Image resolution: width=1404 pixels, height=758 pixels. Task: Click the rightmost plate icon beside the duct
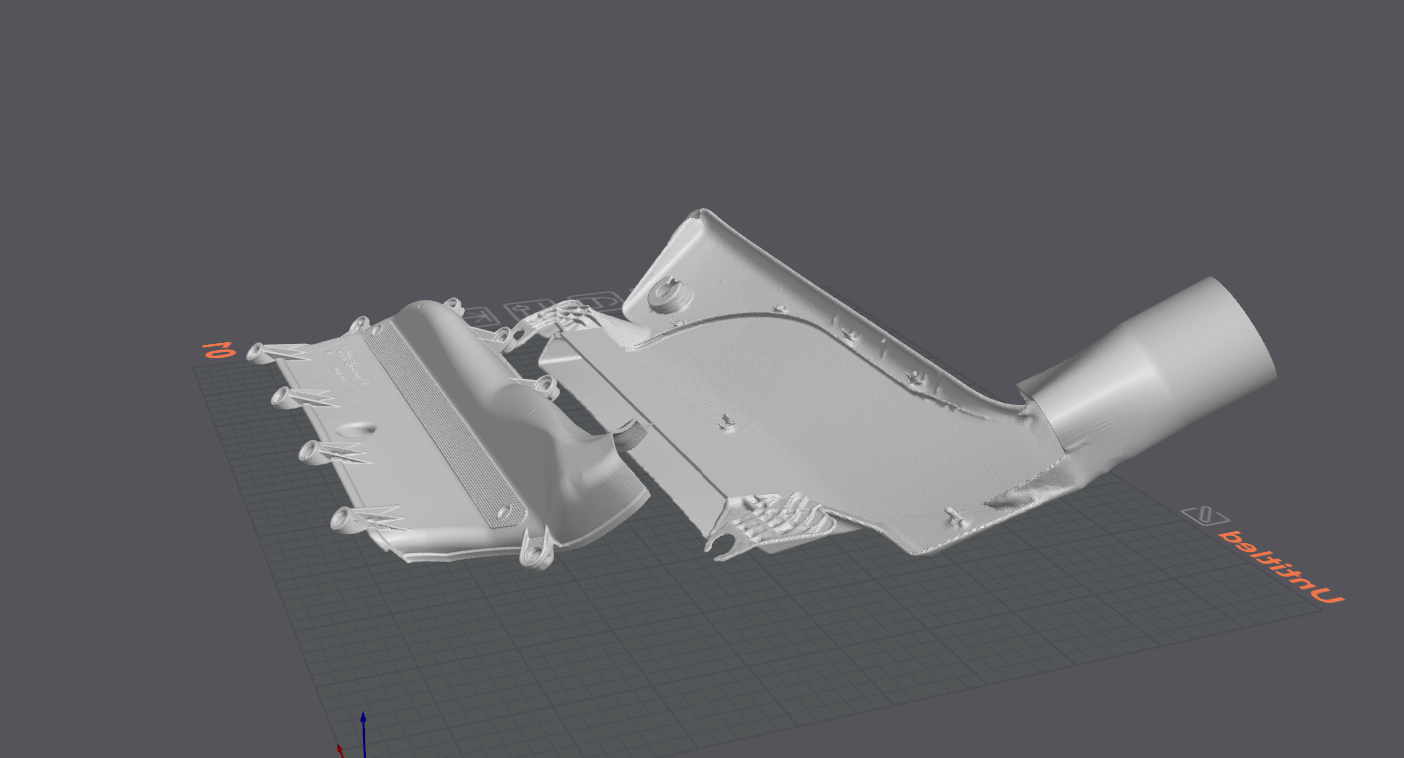598,301
